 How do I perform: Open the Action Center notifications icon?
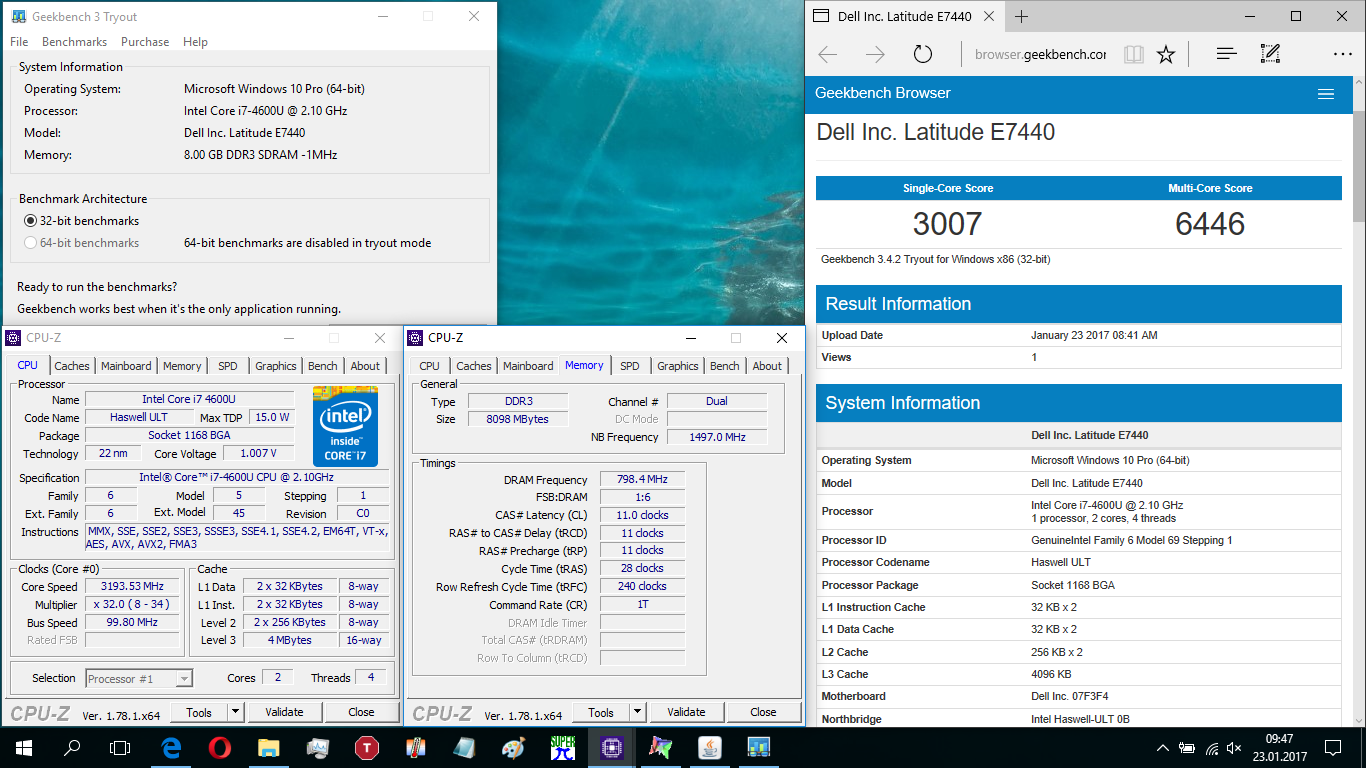point(1332,748)
